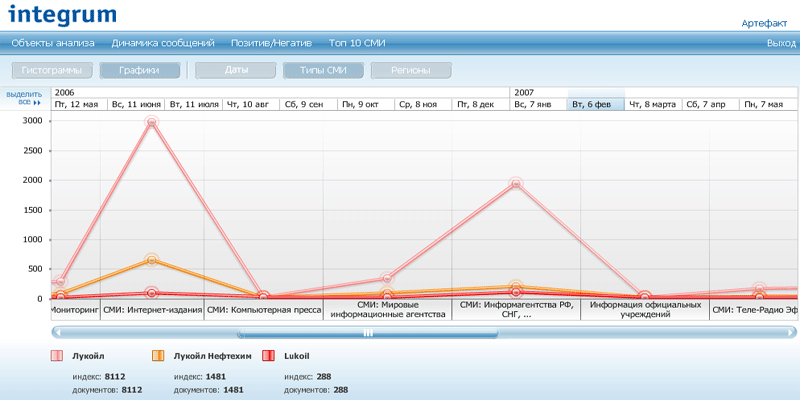Select the Пн, 7 мая date cell
The image size is (800, 400).
point(769,105)
